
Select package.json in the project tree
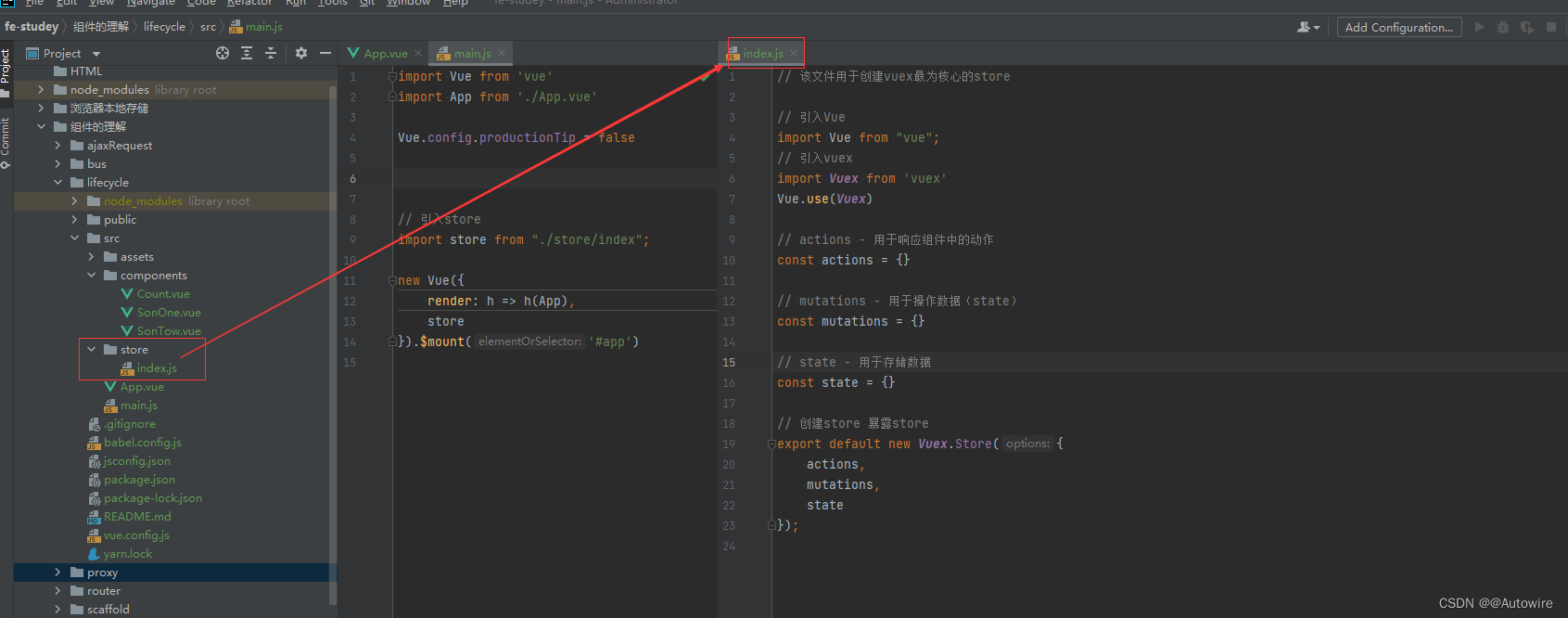pos(139,480)
